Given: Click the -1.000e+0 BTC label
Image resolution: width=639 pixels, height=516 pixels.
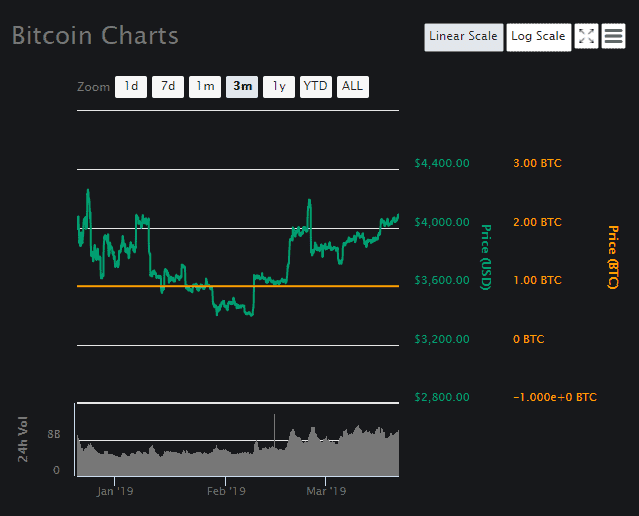Looking at the screenshot, I should coord(555,397).
